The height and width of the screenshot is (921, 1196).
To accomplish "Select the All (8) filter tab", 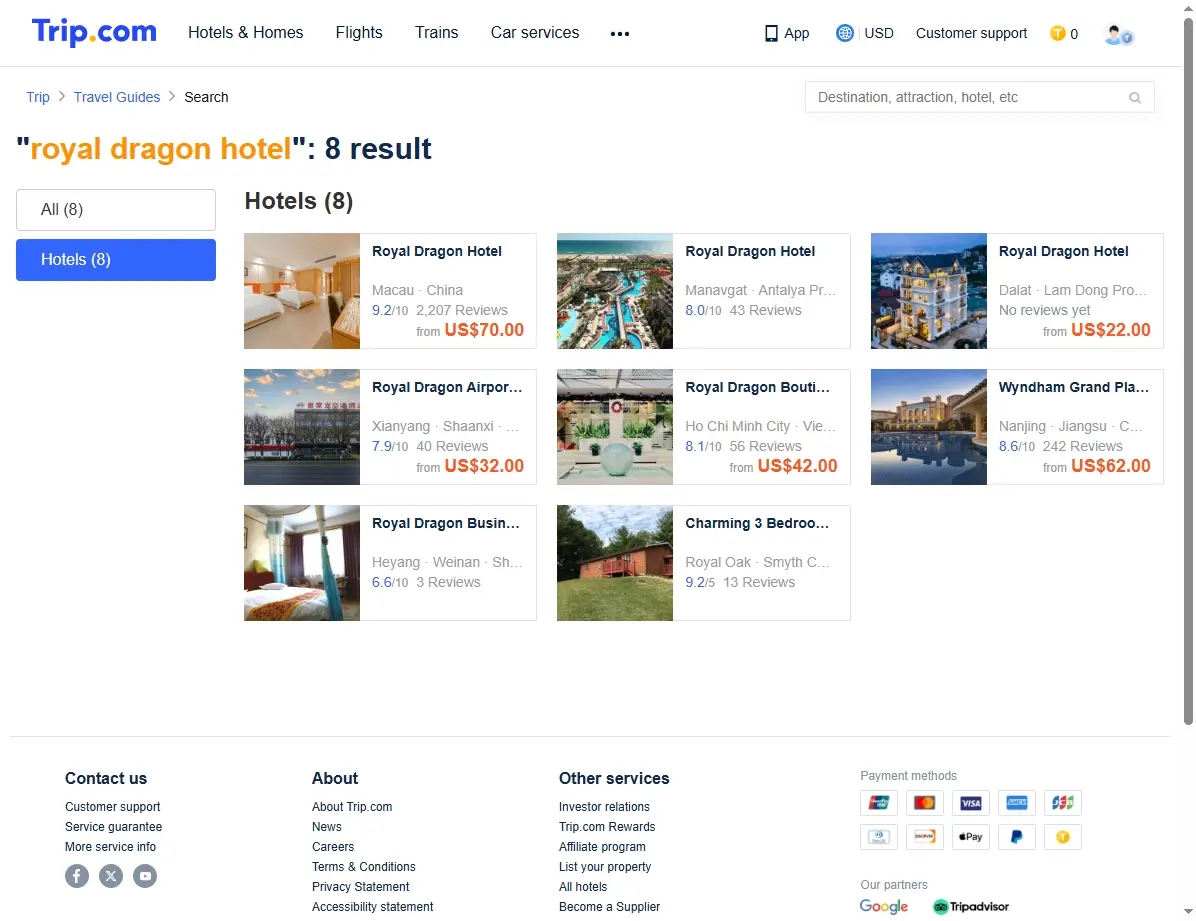I will [116, 210].
